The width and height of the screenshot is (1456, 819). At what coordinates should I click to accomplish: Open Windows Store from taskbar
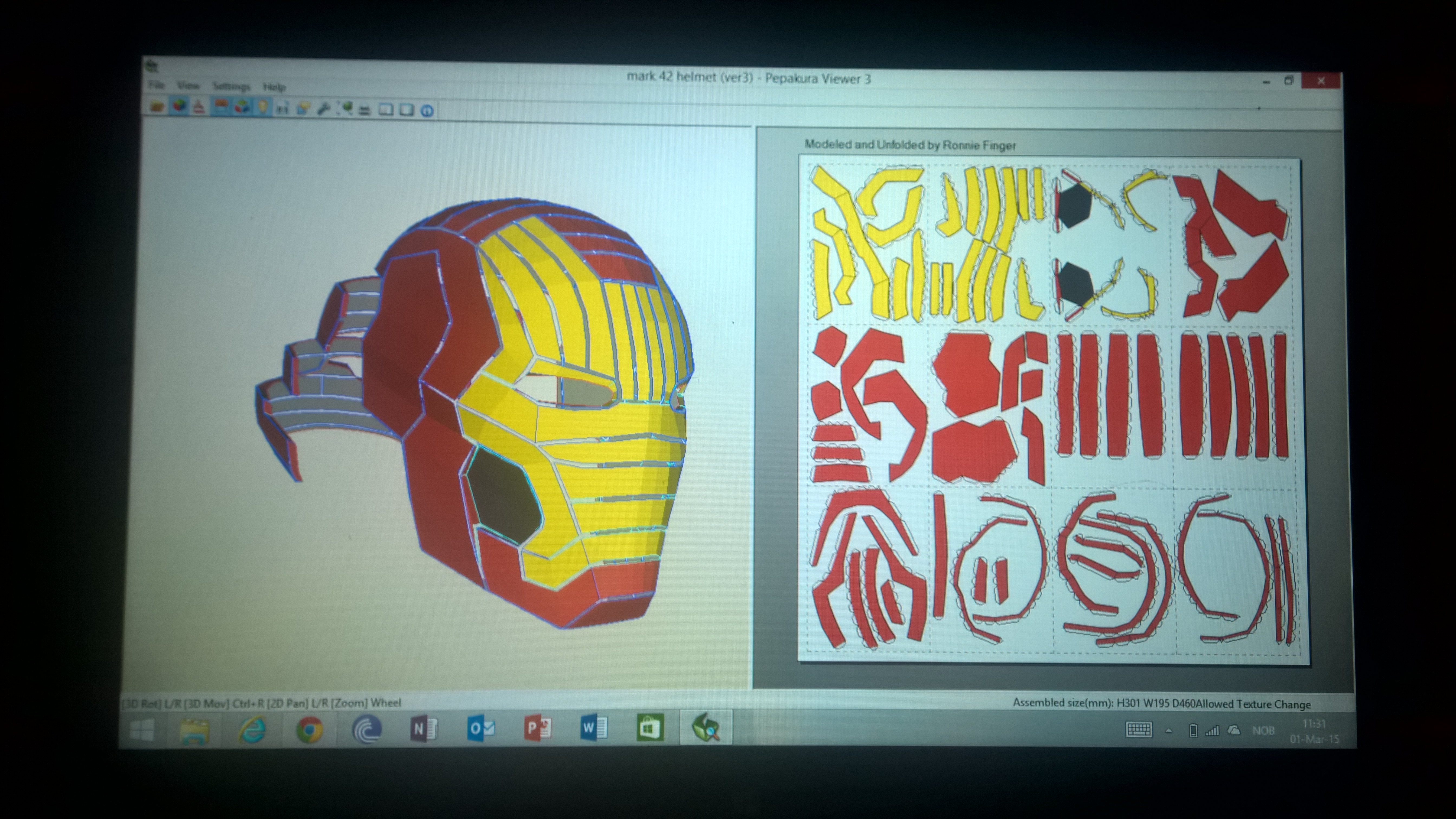coord(649,728)
